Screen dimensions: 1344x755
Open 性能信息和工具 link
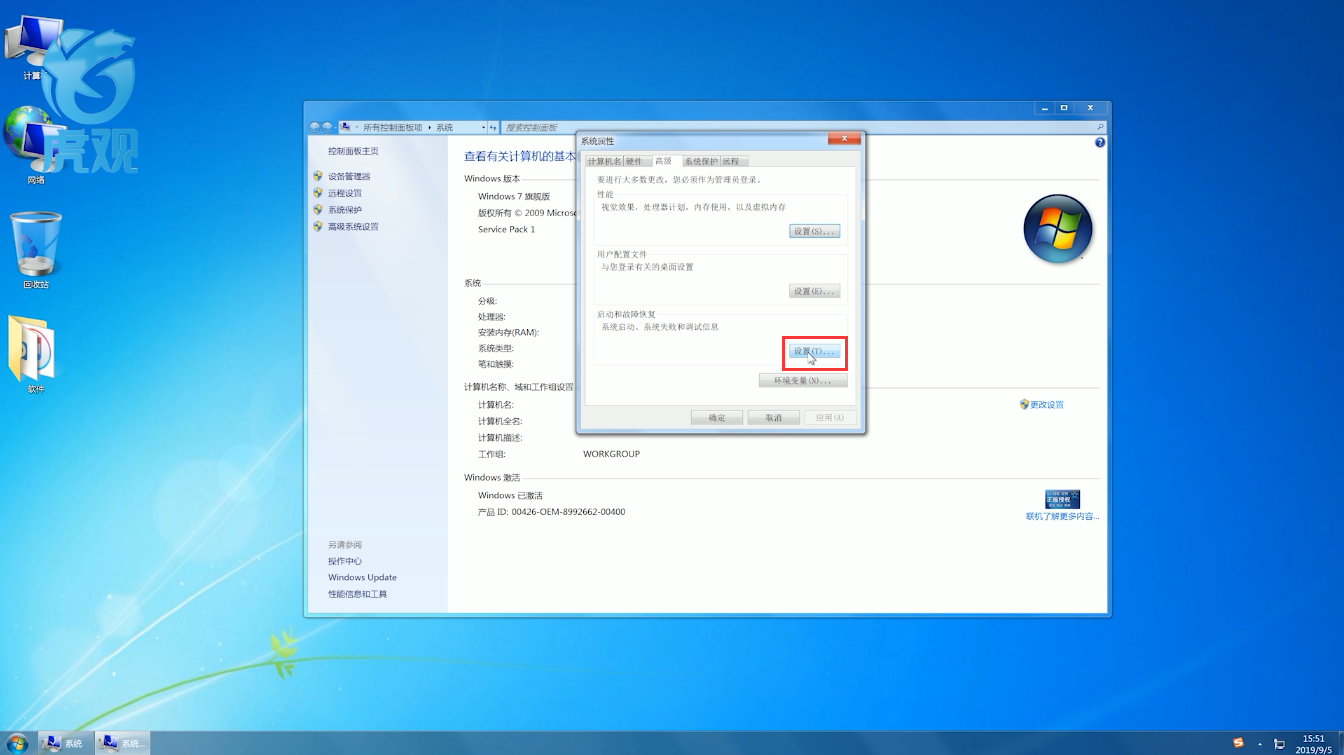pos(357,594)
